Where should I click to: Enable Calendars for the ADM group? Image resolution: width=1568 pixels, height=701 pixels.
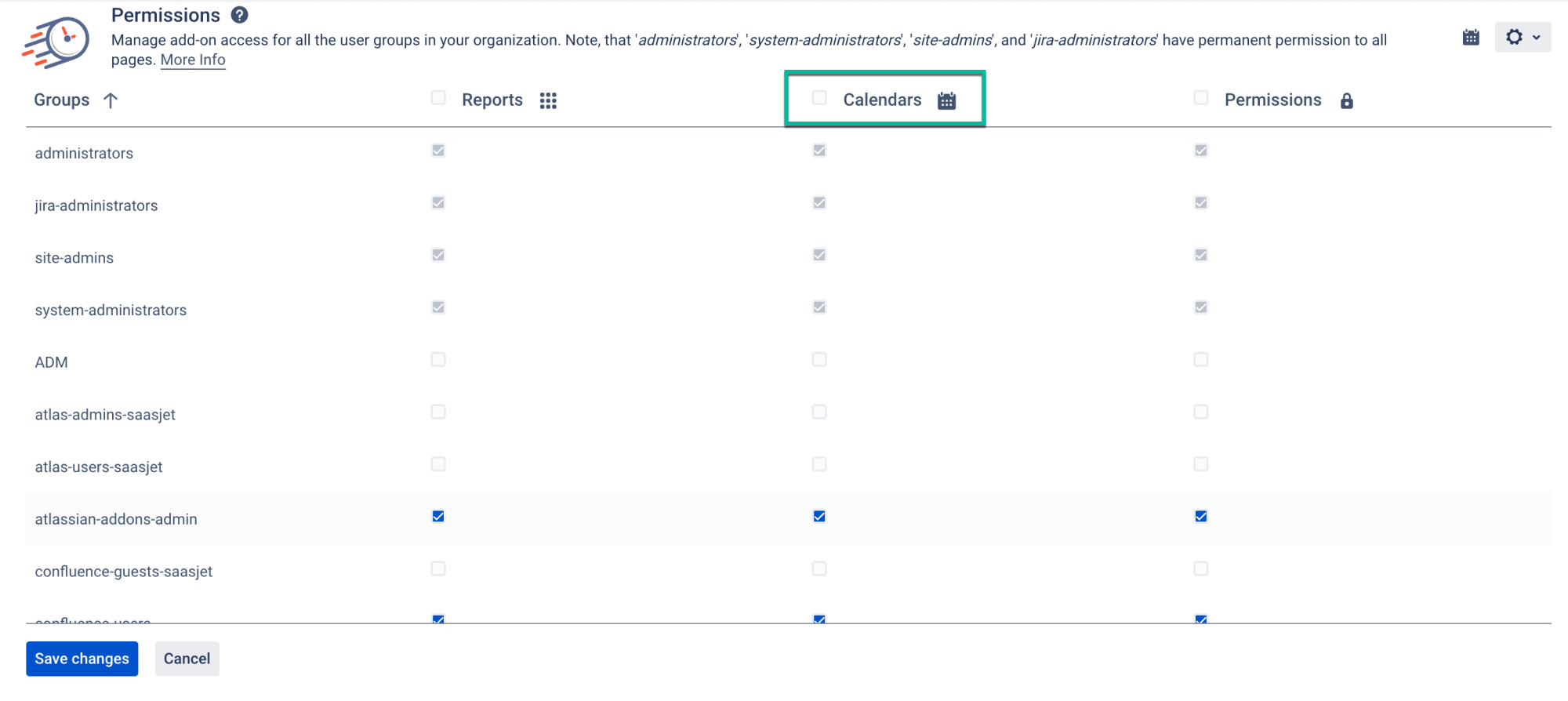coord(819,359)
